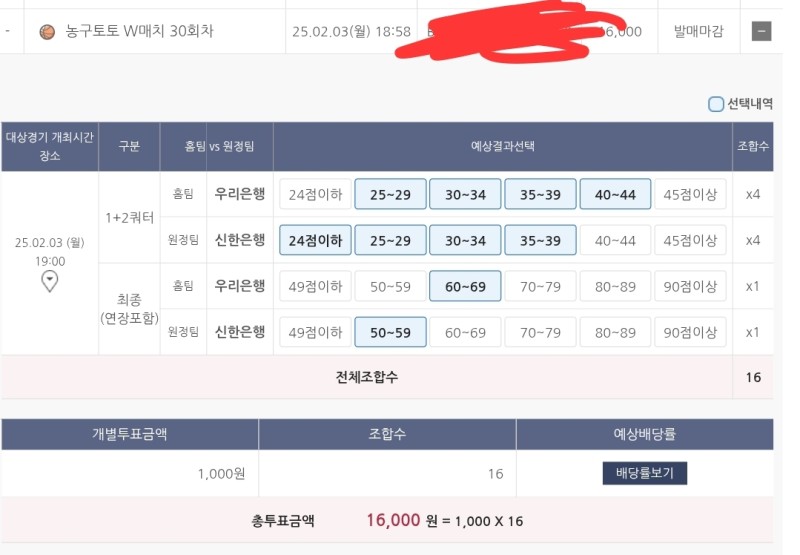Deselect 50~59 for 신한은행 최종

pyautogui.click(x=390, y=332)
